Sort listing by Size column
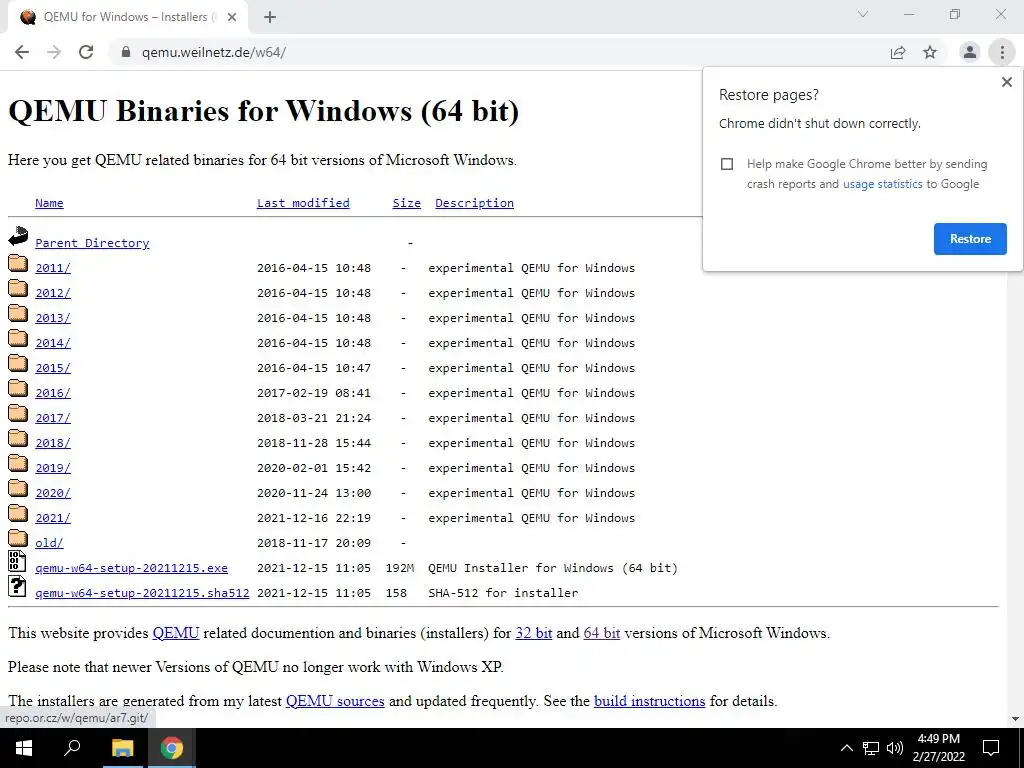Screen dimensions: 1024x768 (x=406, y=203)
